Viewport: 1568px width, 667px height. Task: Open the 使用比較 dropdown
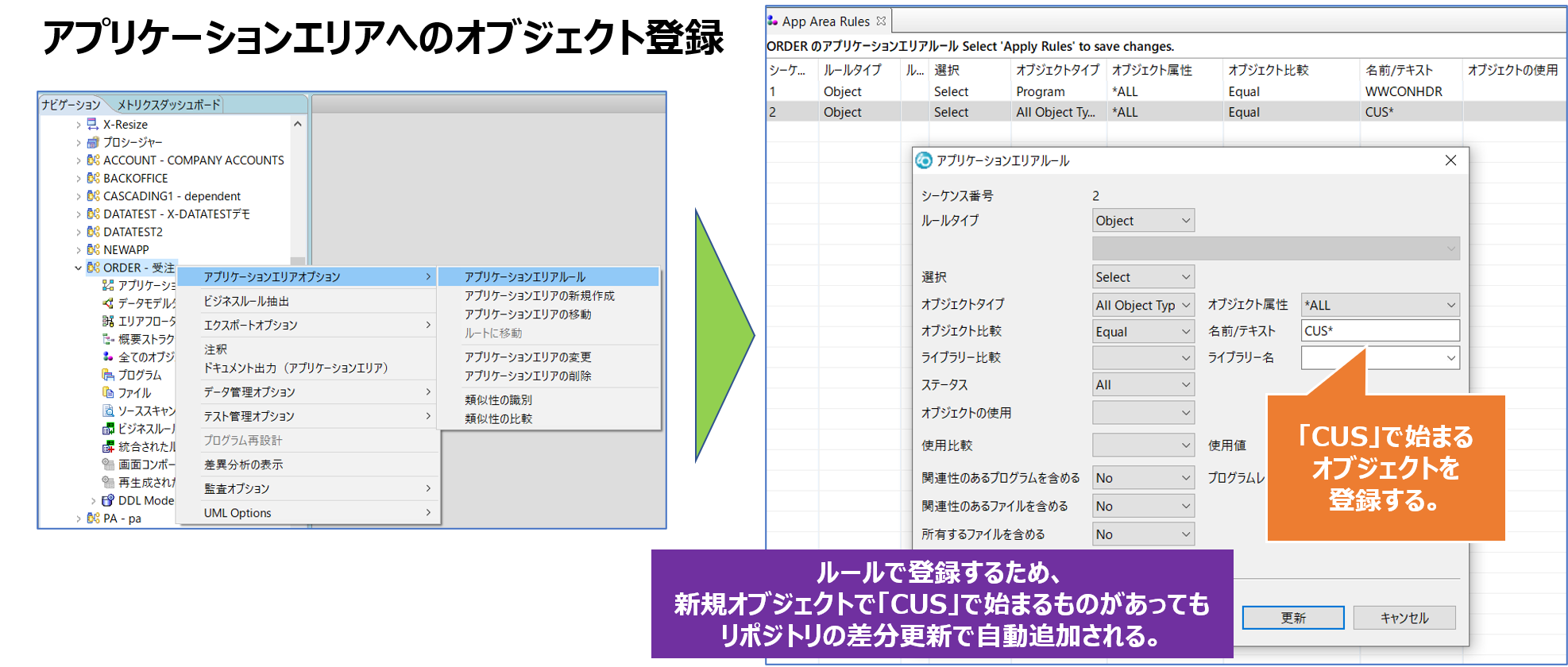1143,445
